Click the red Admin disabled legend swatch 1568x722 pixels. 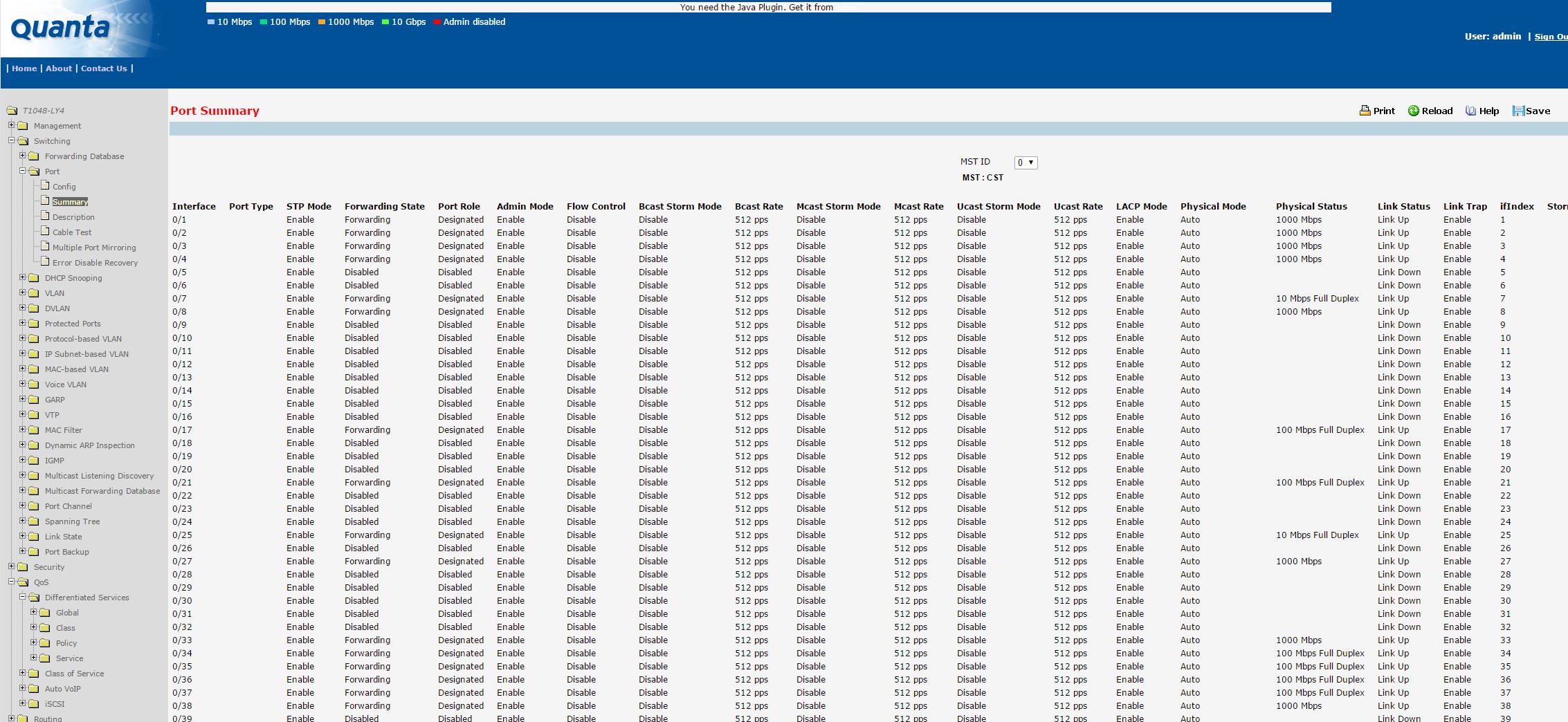pos(437,22)
